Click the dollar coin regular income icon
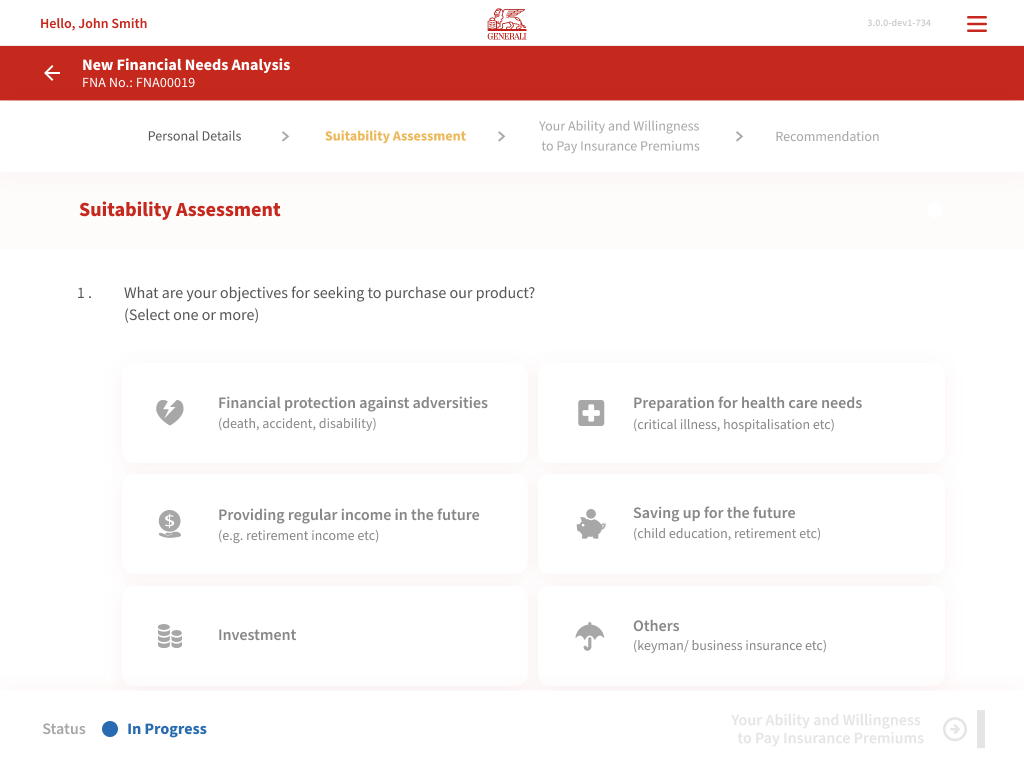This screenshot has height=768, width=1024. (170, 524)
